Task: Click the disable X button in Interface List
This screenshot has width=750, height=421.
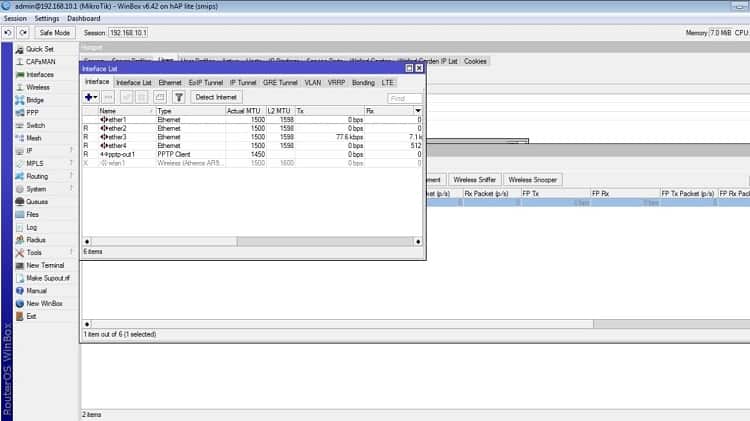Action: point(142,97)
